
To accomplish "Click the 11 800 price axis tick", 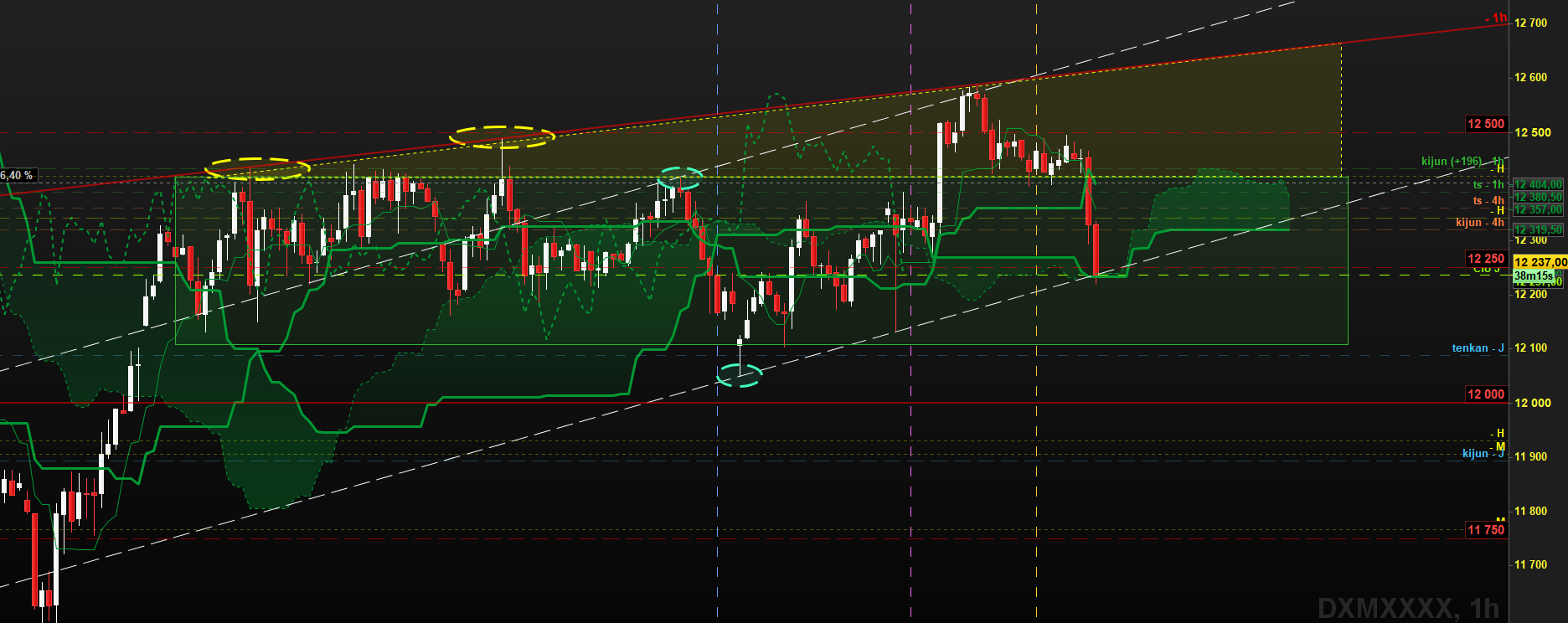I will pos(1530,511).
